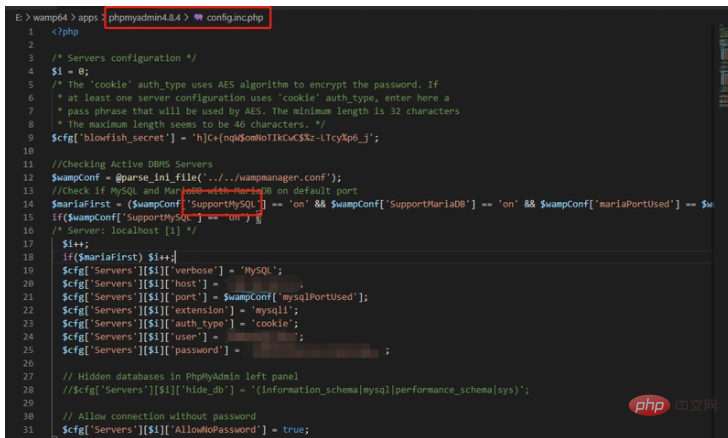The height and width of the screenshot is (438, 728).
Task: Expand the chevron after phpmyadmin4.8.4 breadcrumb
Action: 186,18
